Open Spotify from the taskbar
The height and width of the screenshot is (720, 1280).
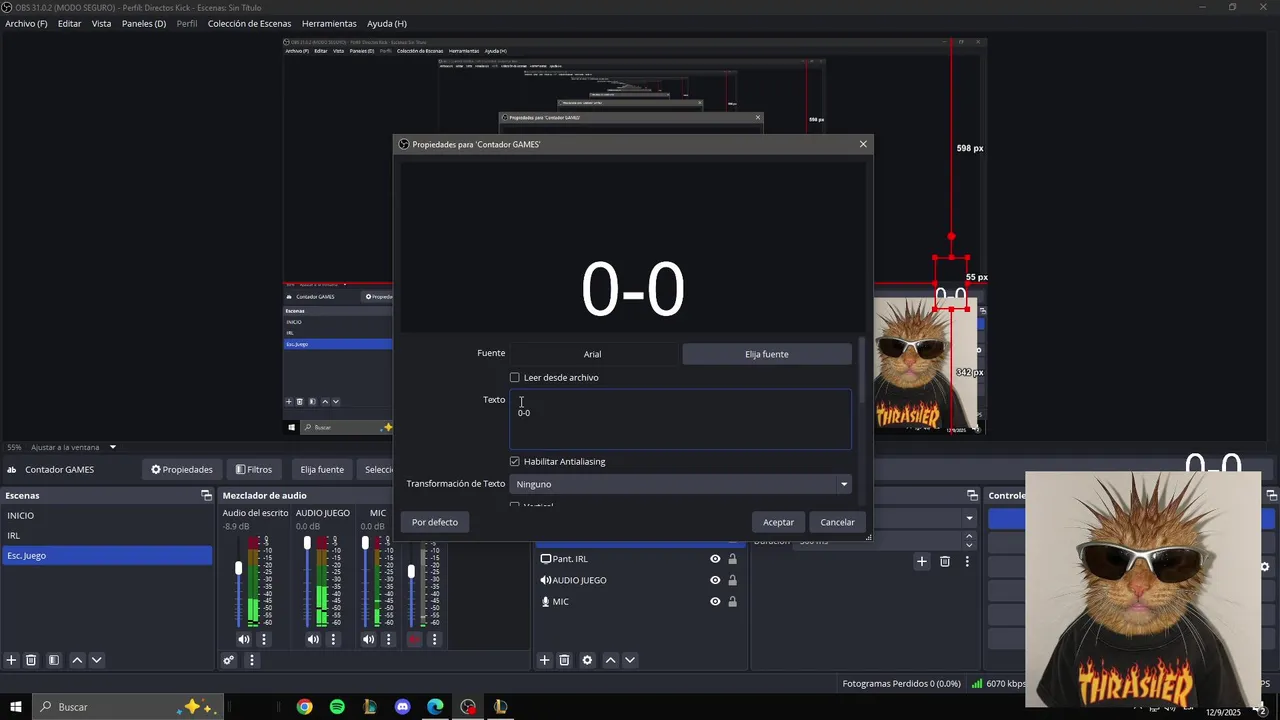click(x=337, y=707)
